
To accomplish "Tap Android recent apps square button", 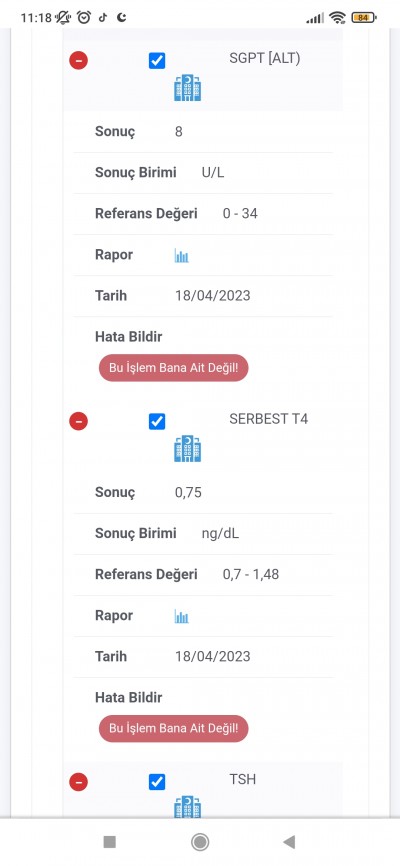I will coord(109,842).
